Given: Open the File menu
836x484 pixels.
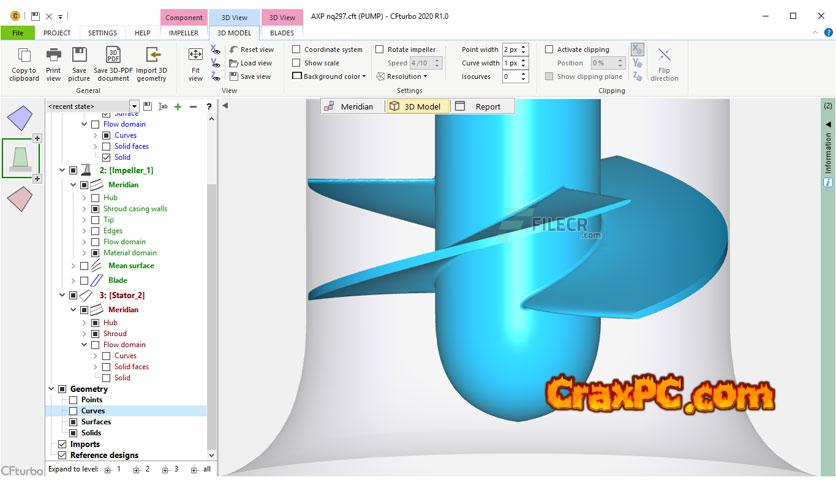Looking at the screenshot, I should click(18, 33).
